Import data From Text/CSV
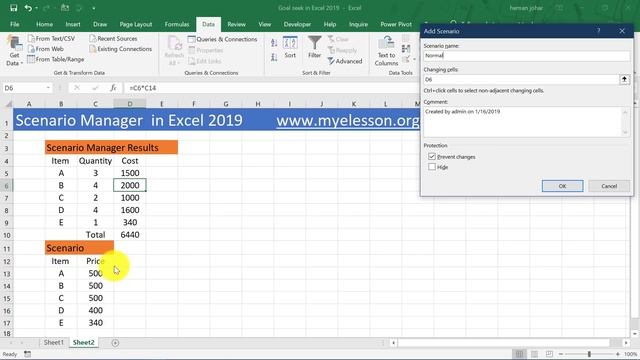The height and width of the screenshot is (360, 640). click(x=51, y=38)
